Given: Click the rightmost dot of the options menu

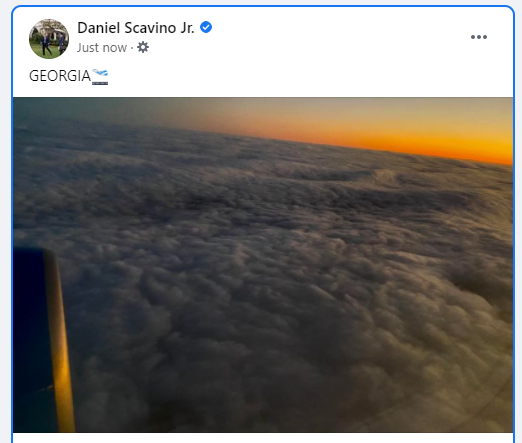Looking at the screenshot, I should [485, 37].
